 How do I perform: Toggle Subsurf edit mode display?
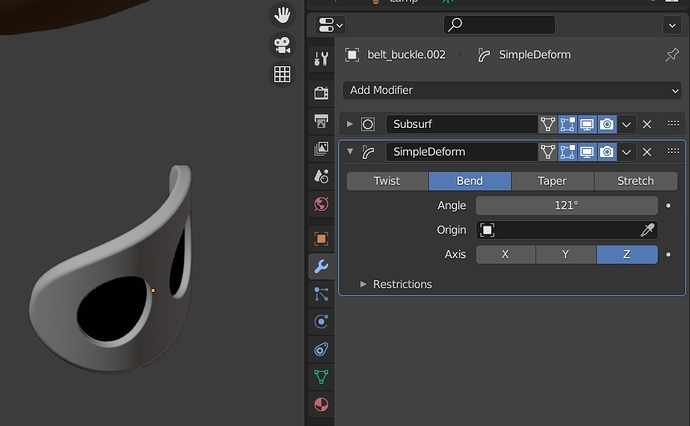(x=568, y=125)
